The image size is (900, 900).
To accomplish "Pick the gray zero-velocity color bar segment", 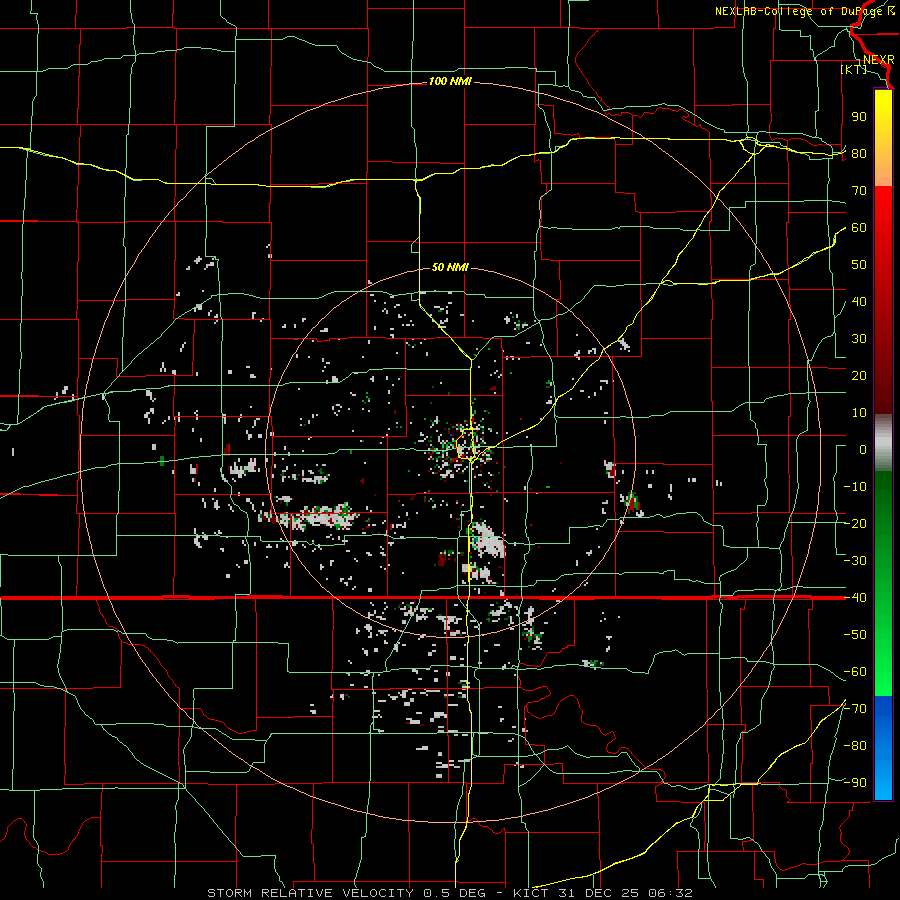I will (x=883, y=443).
